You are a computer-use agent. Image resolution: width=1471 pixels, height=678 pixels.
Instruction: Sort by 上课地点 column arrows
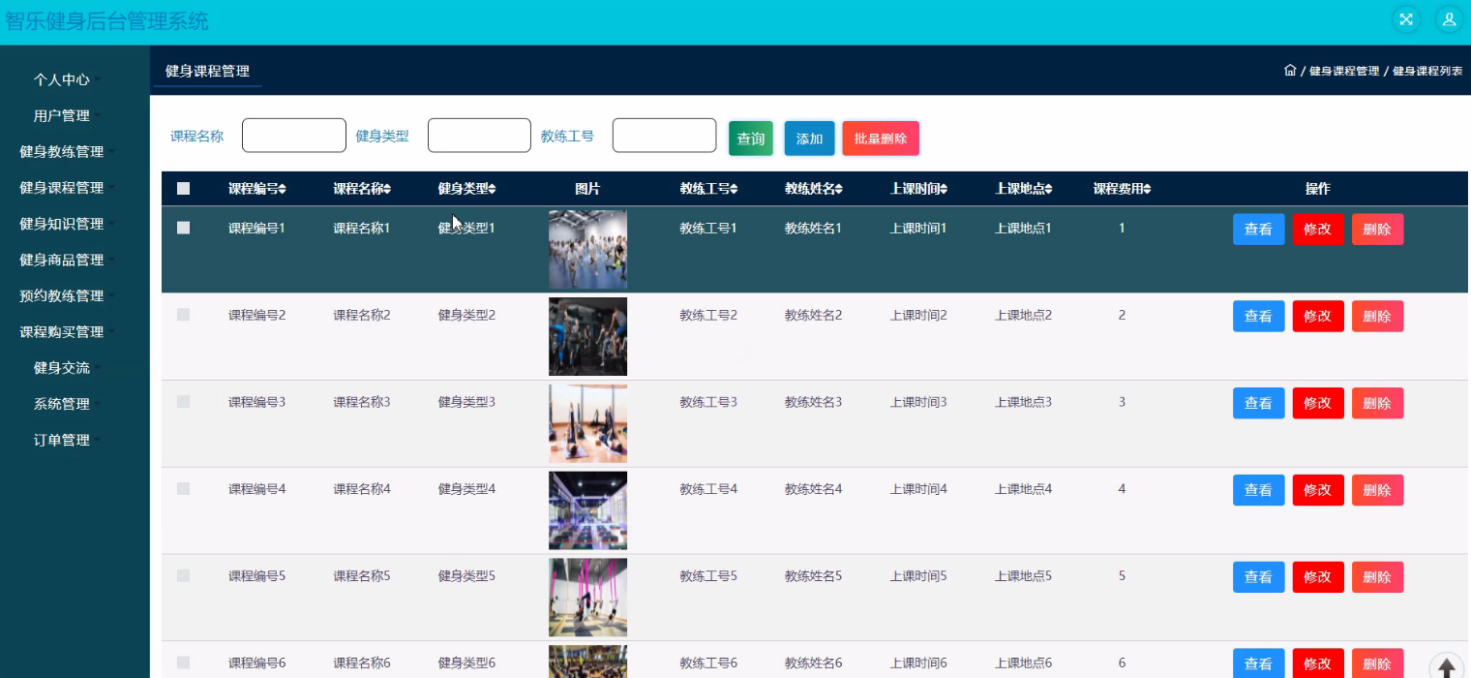1048,189
